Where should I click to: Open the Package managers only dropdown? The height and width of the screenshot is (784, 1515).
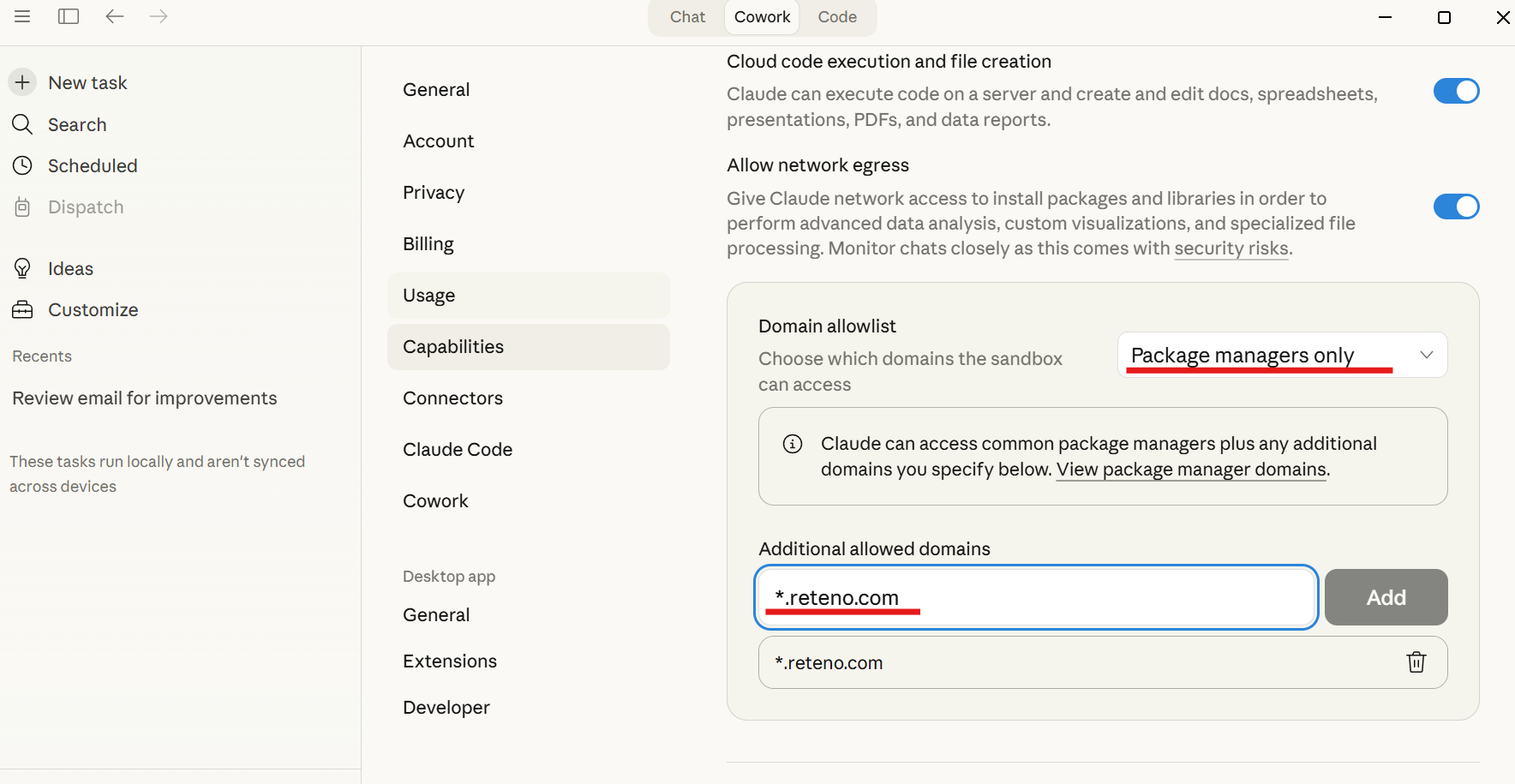(x=1281, y=354)
